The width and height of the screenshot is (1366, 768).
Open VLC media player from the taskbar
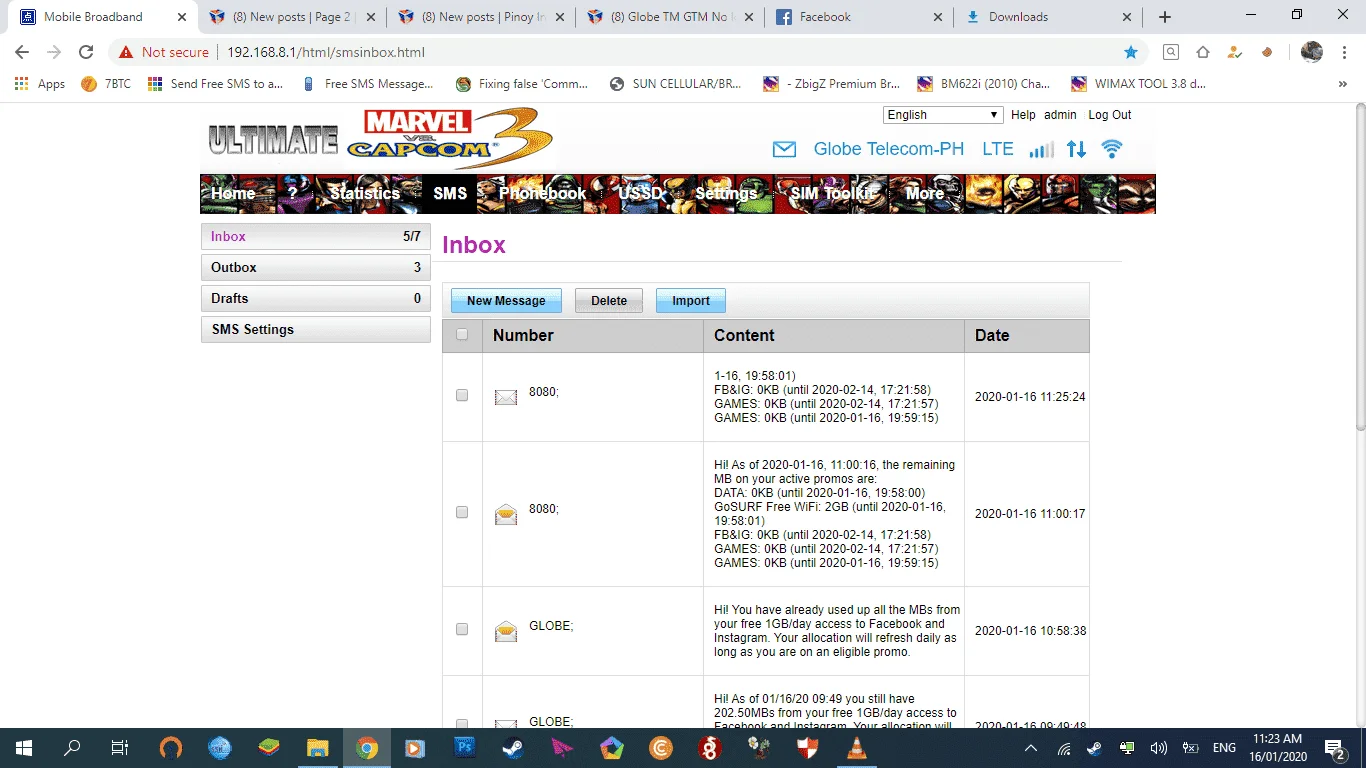856,747
